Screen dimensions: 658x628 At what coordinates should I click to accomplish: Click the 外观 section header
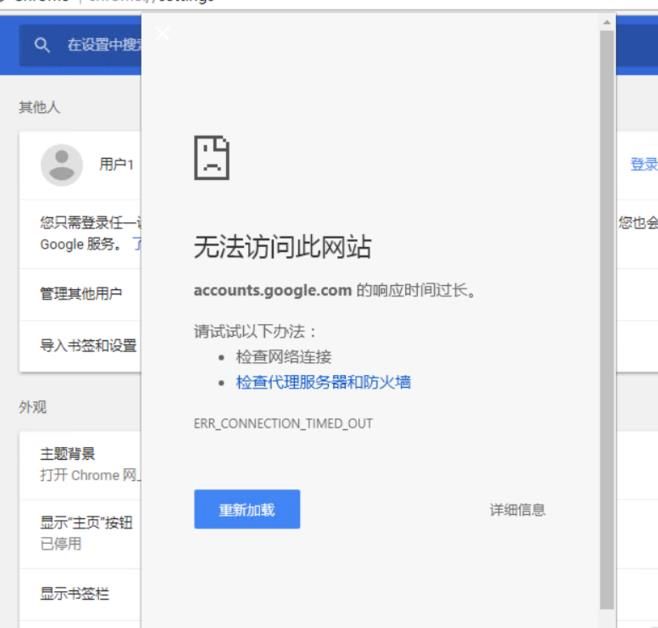[32, 407]
